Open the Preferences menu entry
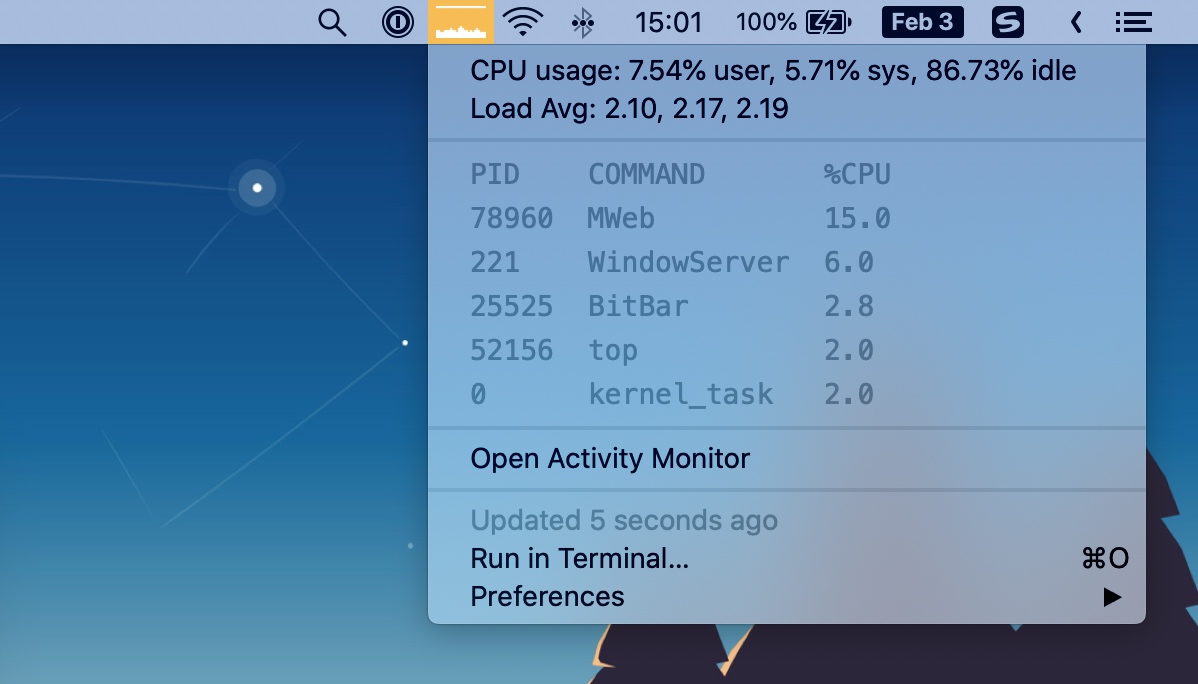 (x=547, y=597)
